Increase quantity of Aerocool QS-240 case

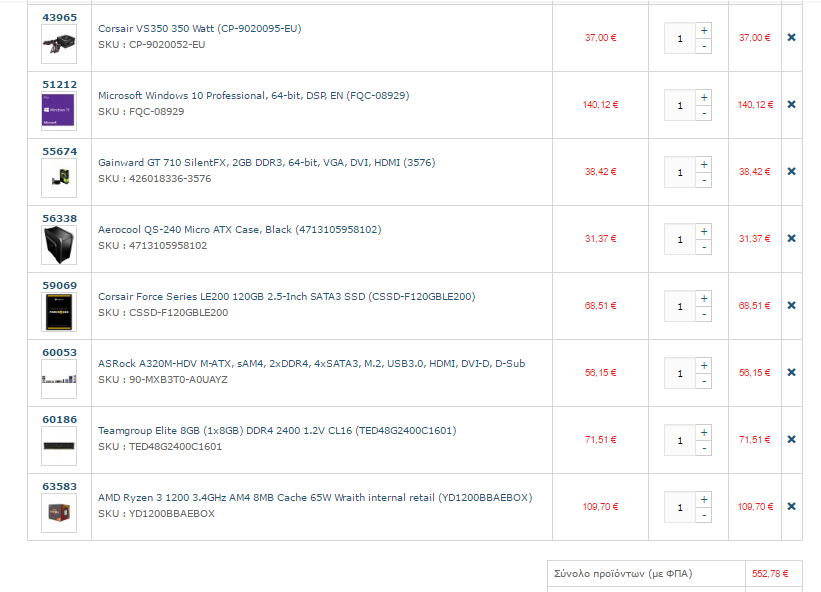click(x=704, y=231)
